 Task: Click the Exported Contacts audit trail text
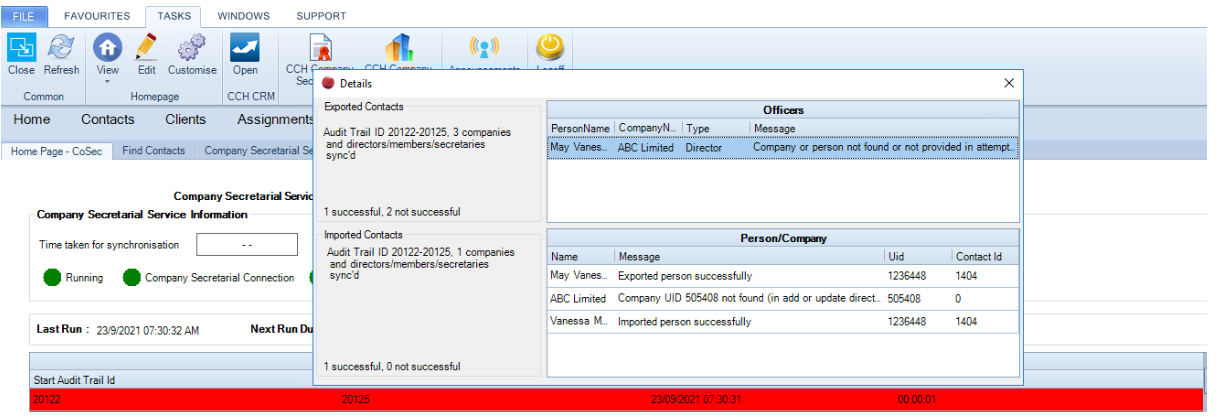[x=418, y=144]
